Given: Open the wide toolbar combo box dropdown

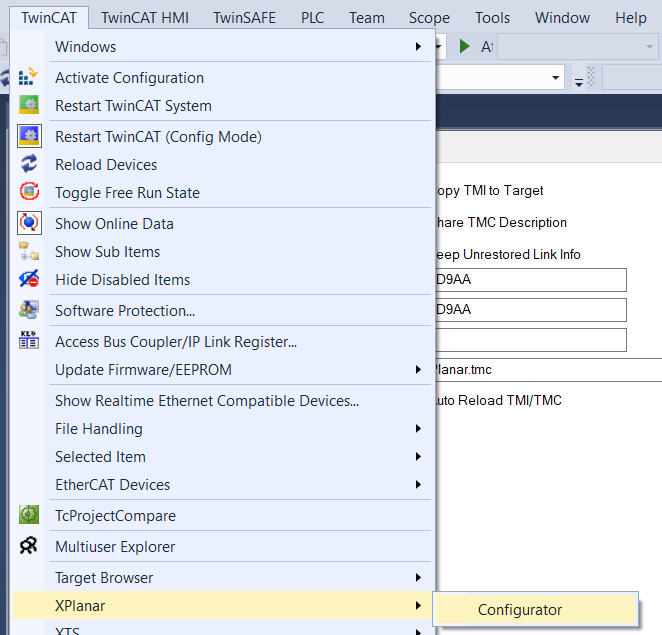Looking at the screenshot, I should [x=556, y=77].
